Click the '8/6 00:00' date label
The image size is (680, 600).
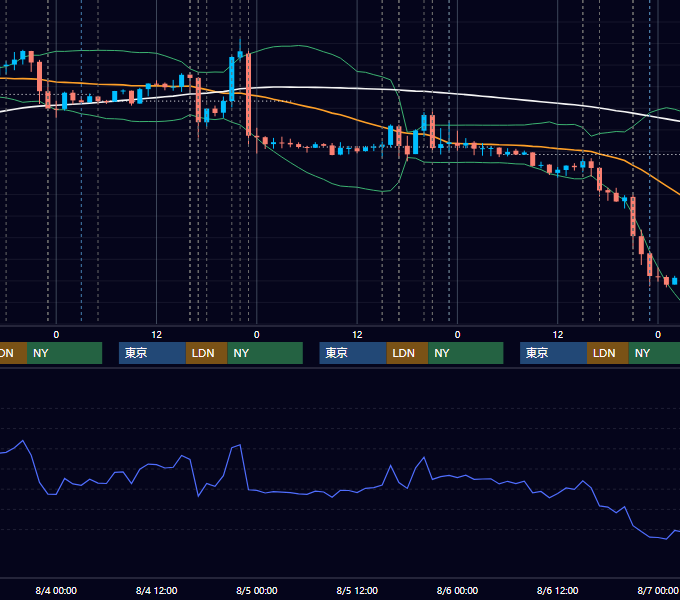pyautogui.click(x=457, y=590)
